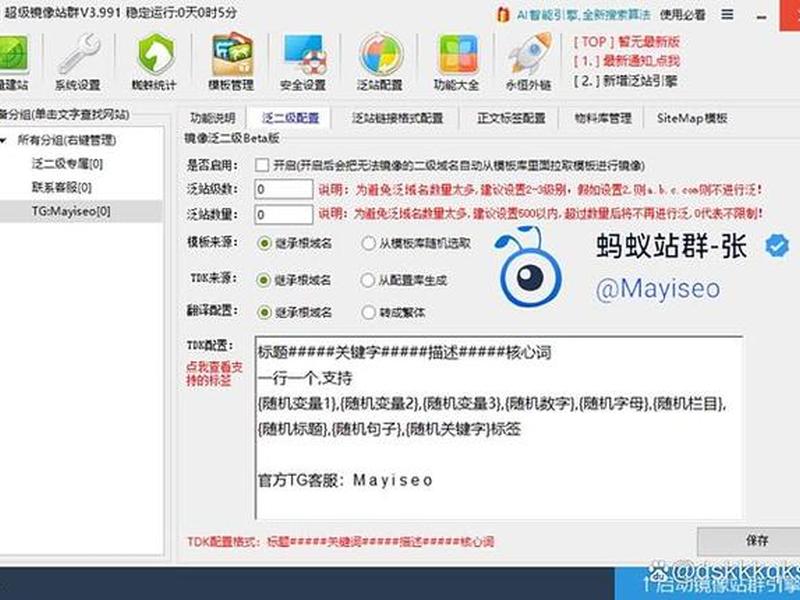Screen dimensions: 800x600
Task: Select 所有分组(右键管理) tree node
Action: [x=67, y=140]
